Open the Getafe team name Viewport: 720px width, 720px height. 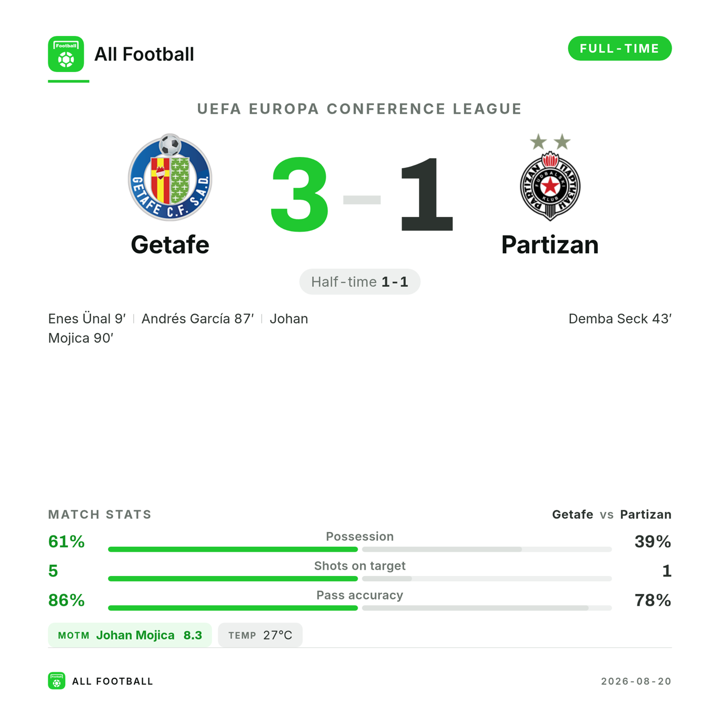pyautogui.click(x=170, y=245)
